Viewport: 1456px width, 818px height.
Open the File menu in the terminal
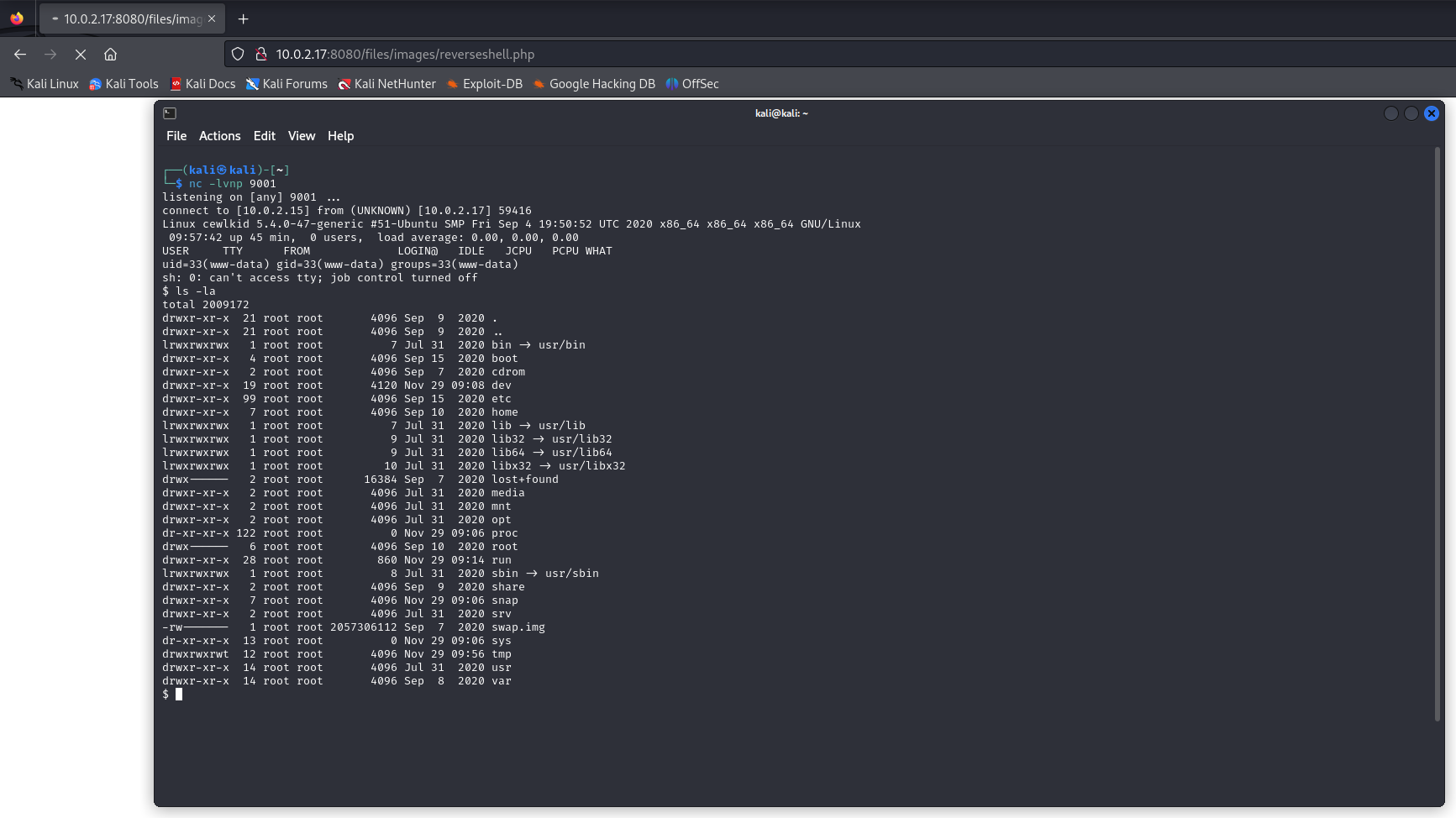(176, 135)
